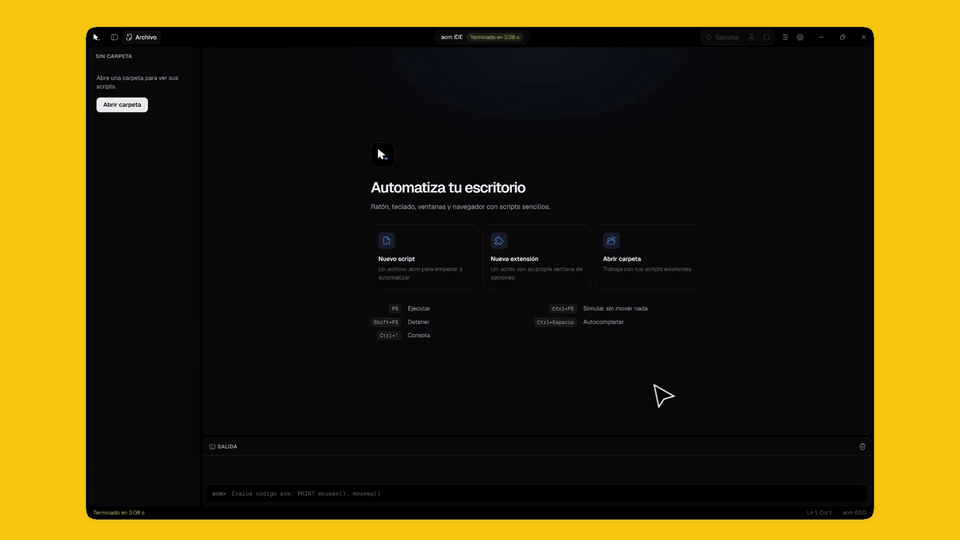
Task: Click the acm version status entry
Action: (x=854, y=513)
